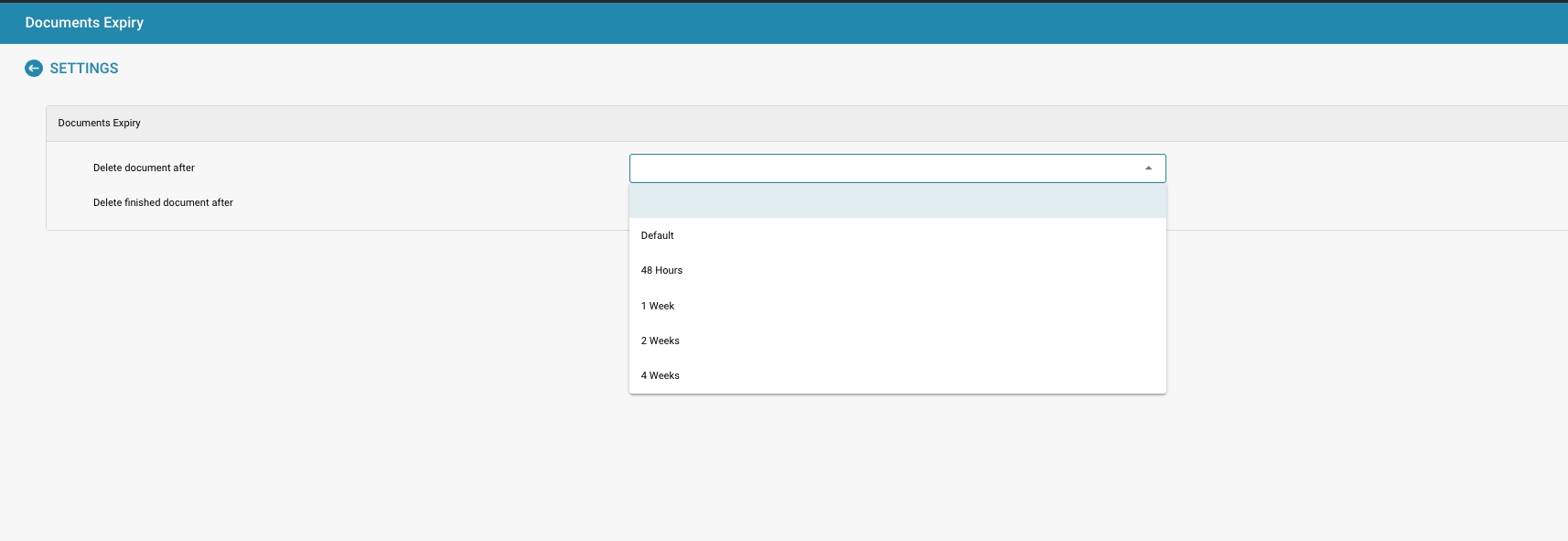Pick the 1 Week option
Image resolution: width=1568 pixels, height=541 pixels.
pos(658,306)
